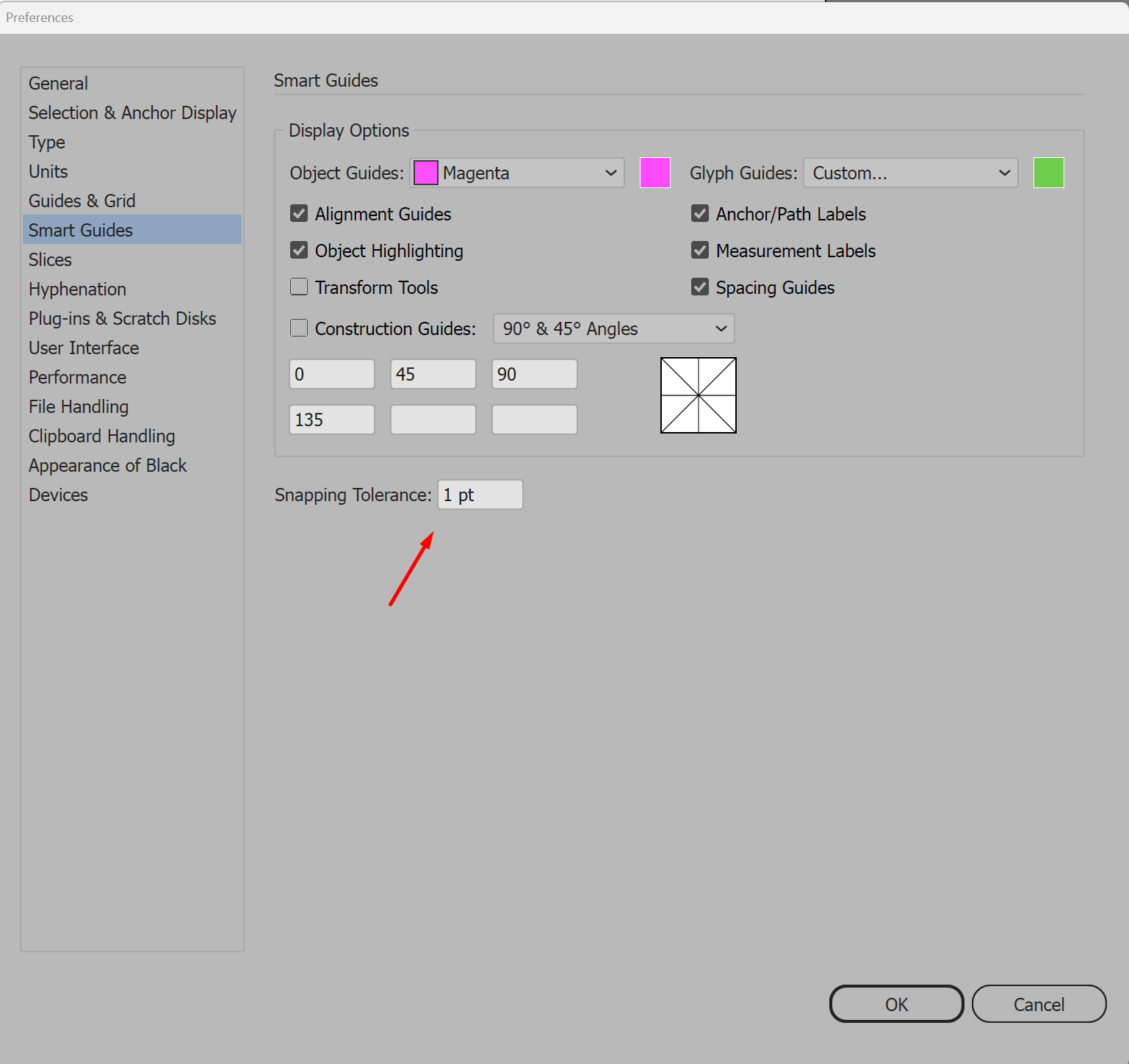Image resolution: width=1129 pixels, height=1064 pixels.
Task: Click the angle field containing 45
Action: click(x=433, y=374)
